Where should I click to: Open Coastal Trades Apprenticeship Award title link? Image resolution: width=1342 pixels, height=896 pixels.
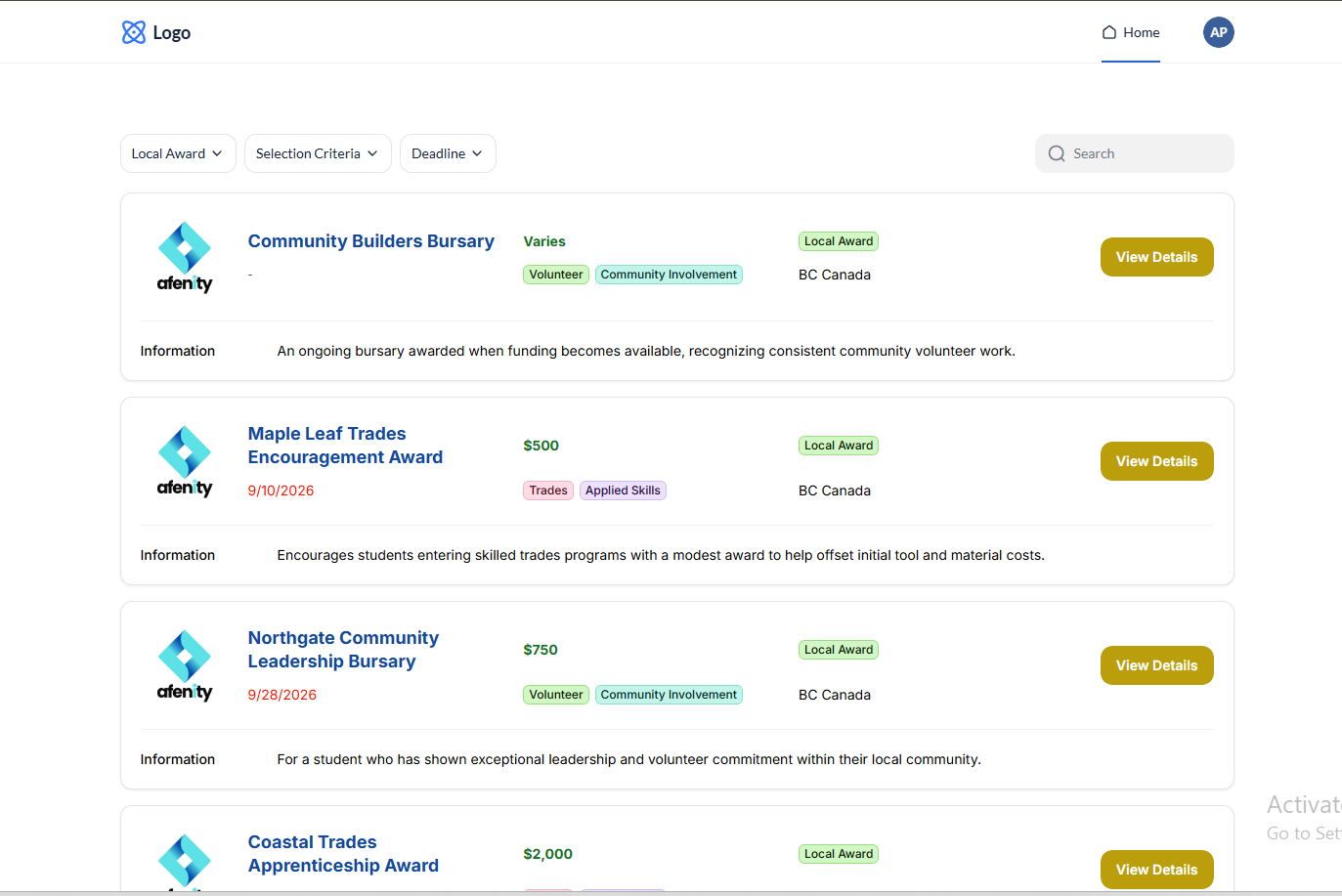[x=343, y=854]
